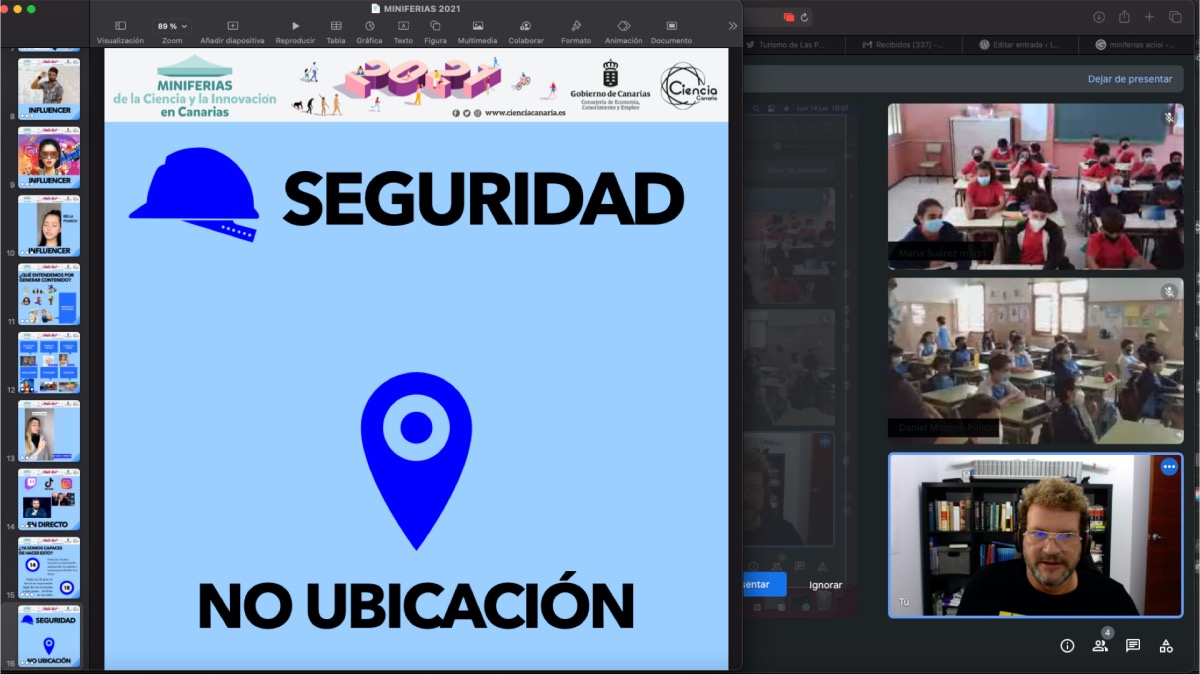Open meeting details info icon

click(1067, 646)
